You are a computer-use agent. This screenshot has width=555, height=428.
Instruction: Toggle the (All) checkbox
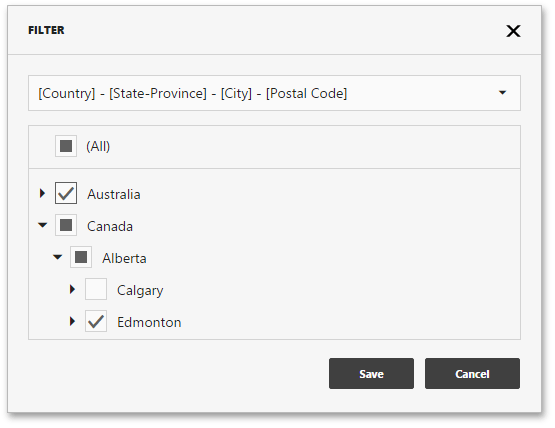66,146
